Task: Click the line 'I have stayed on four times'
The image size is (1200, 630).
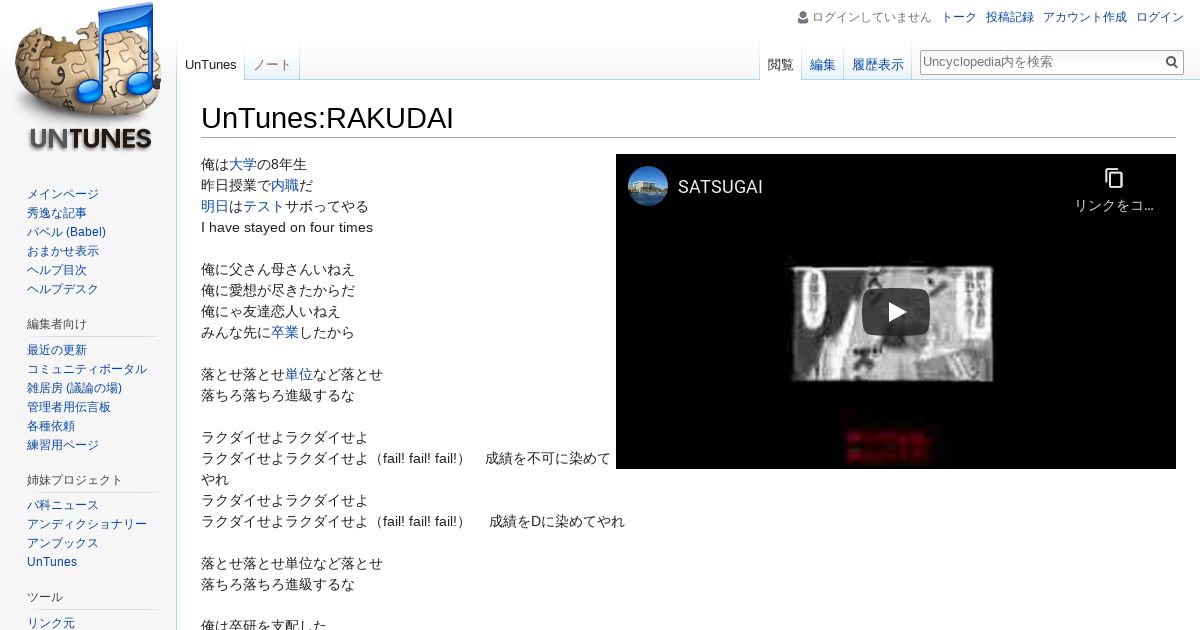Action: [x=287, y=227]
